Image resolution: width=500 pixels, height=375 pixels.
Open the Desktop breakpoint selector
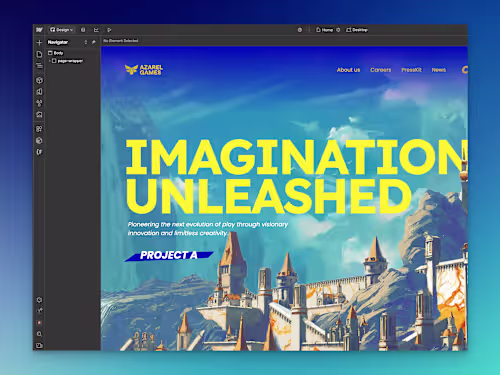(357, 30)
